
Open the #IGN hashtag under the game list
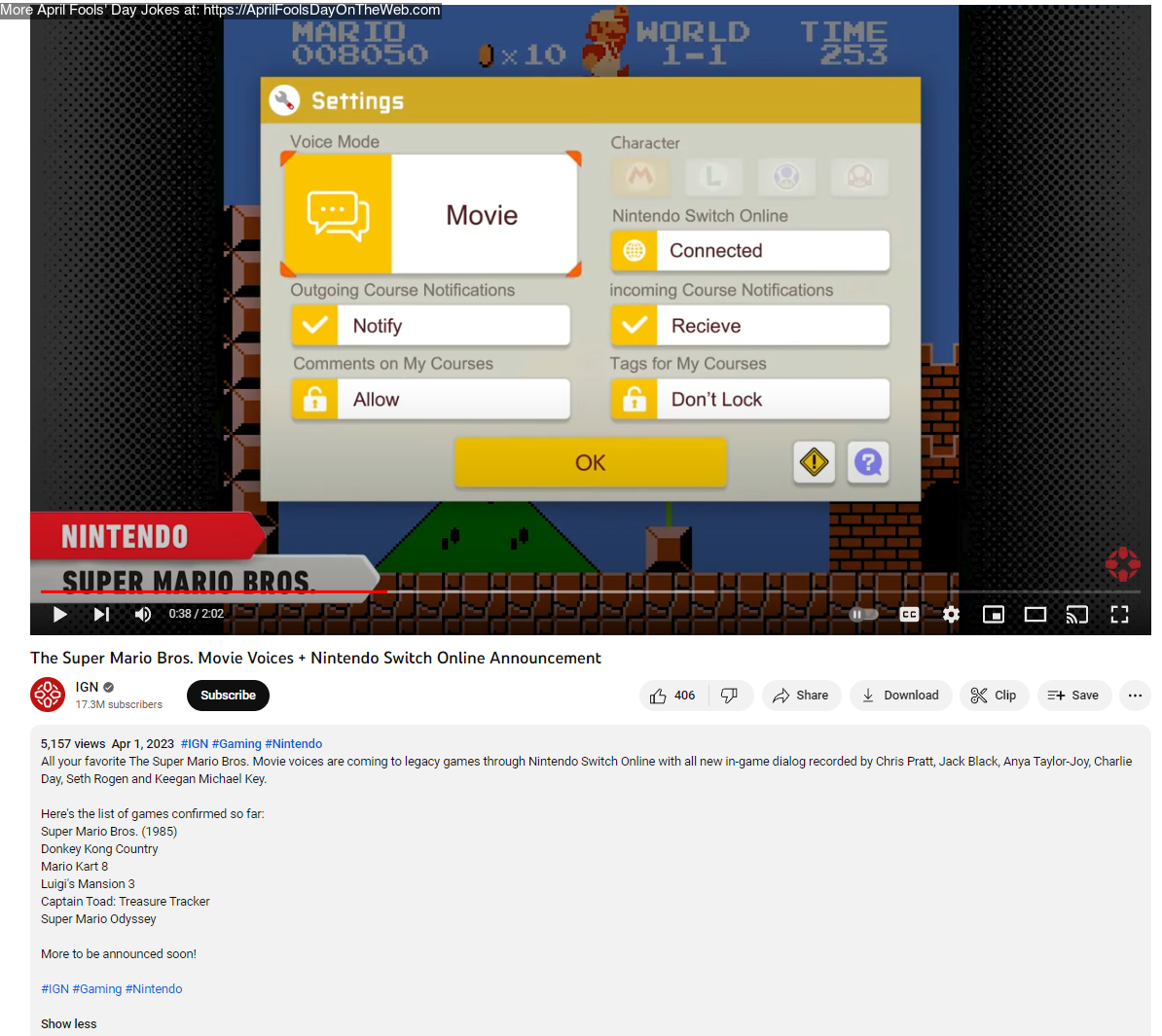tap(54, 988)
